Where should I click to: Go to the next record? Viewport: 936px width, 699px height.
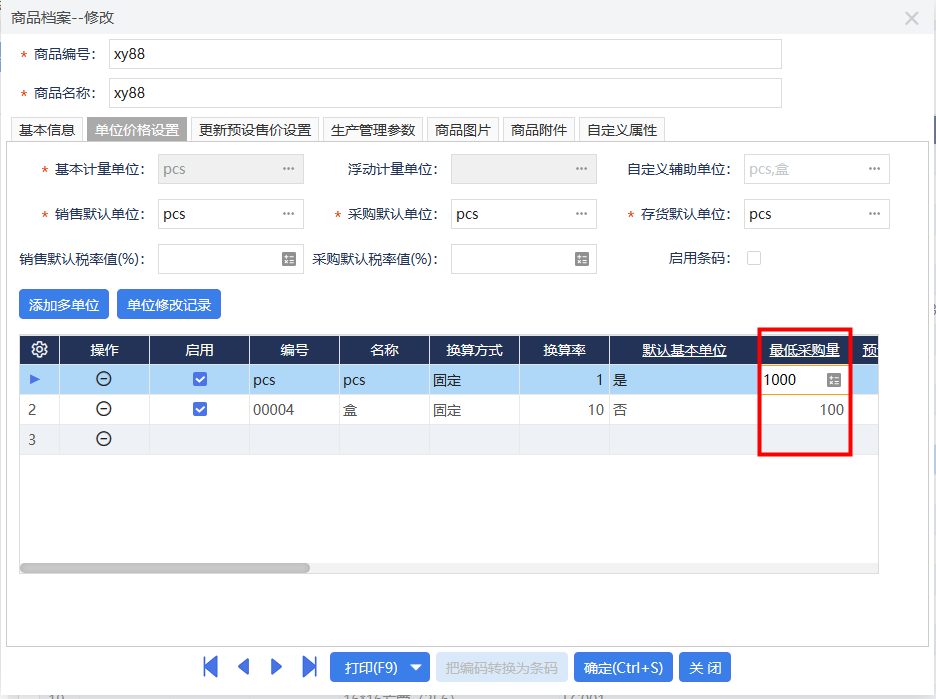click(x=277, y=666)
